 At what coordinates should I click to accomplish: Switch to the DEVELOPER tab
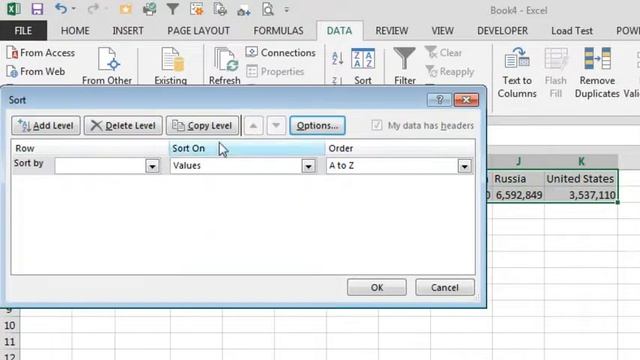pos(502,31)
